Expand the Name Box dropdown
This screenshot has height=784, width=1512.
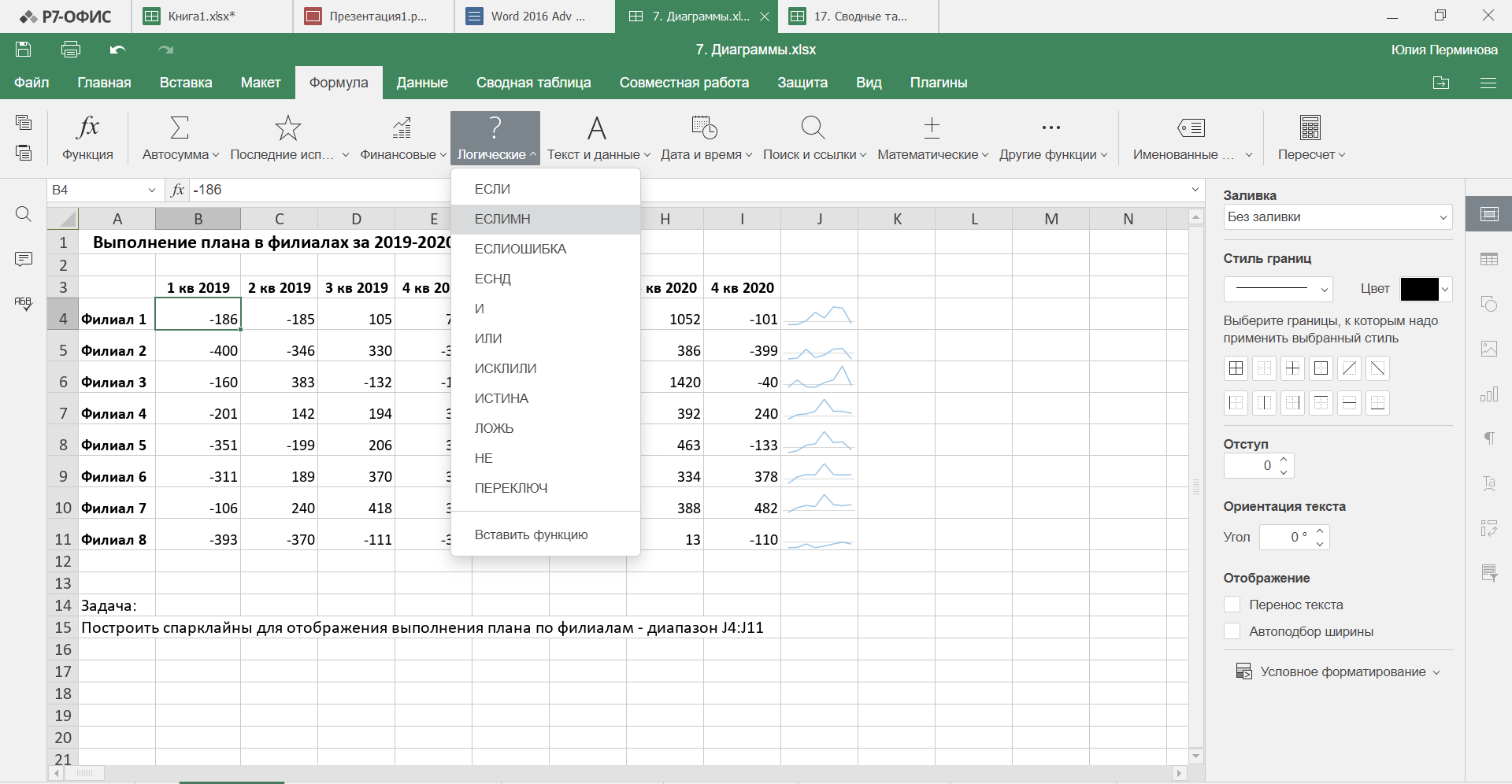tap(151, 190)
